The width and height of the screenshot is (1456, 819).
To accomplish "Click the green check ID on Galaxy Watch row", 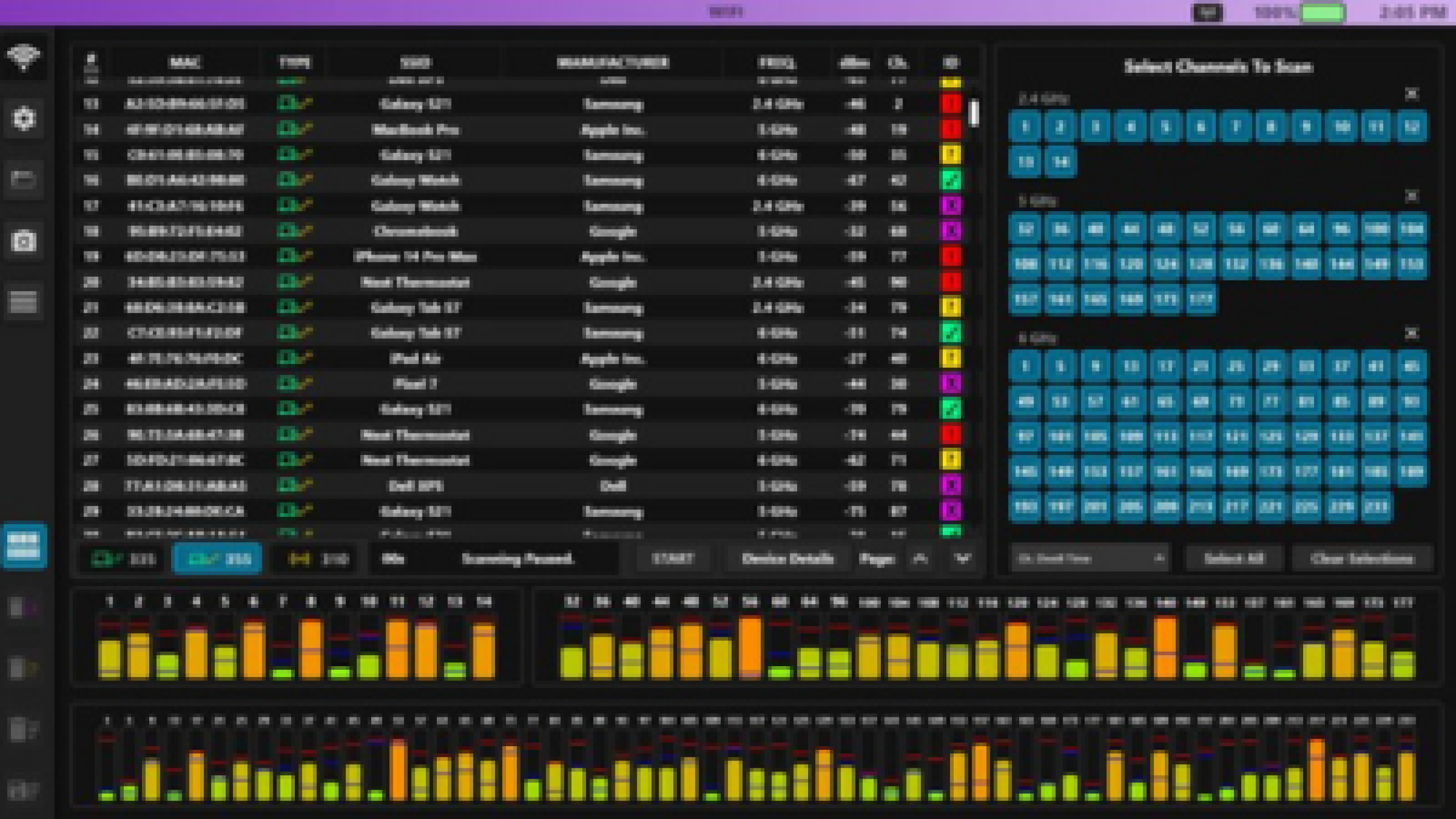I will 951,180.
